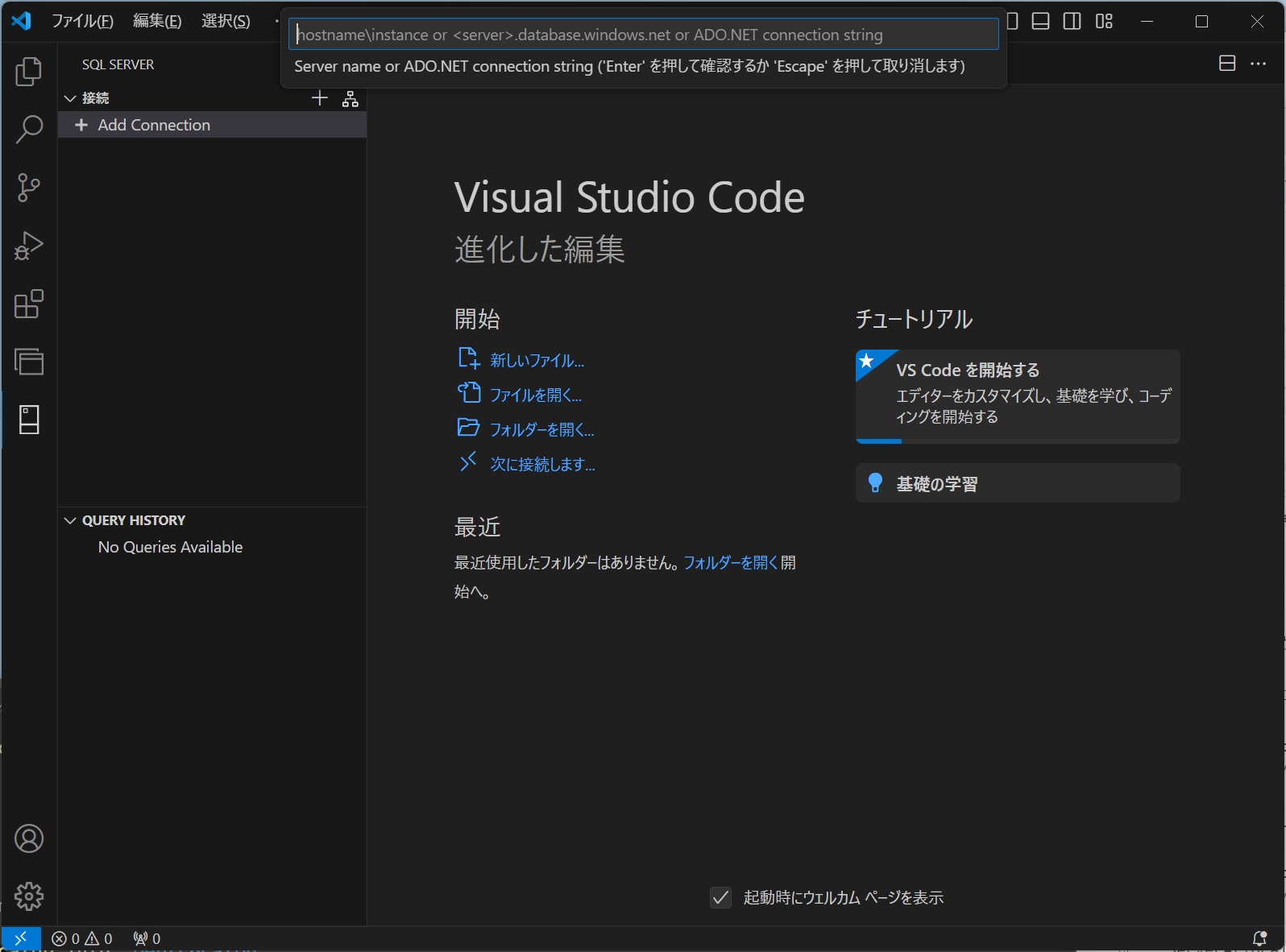Collapse the QUERY HISTORY section
This screenshot has height=952, width=1286.
(71, 520)
